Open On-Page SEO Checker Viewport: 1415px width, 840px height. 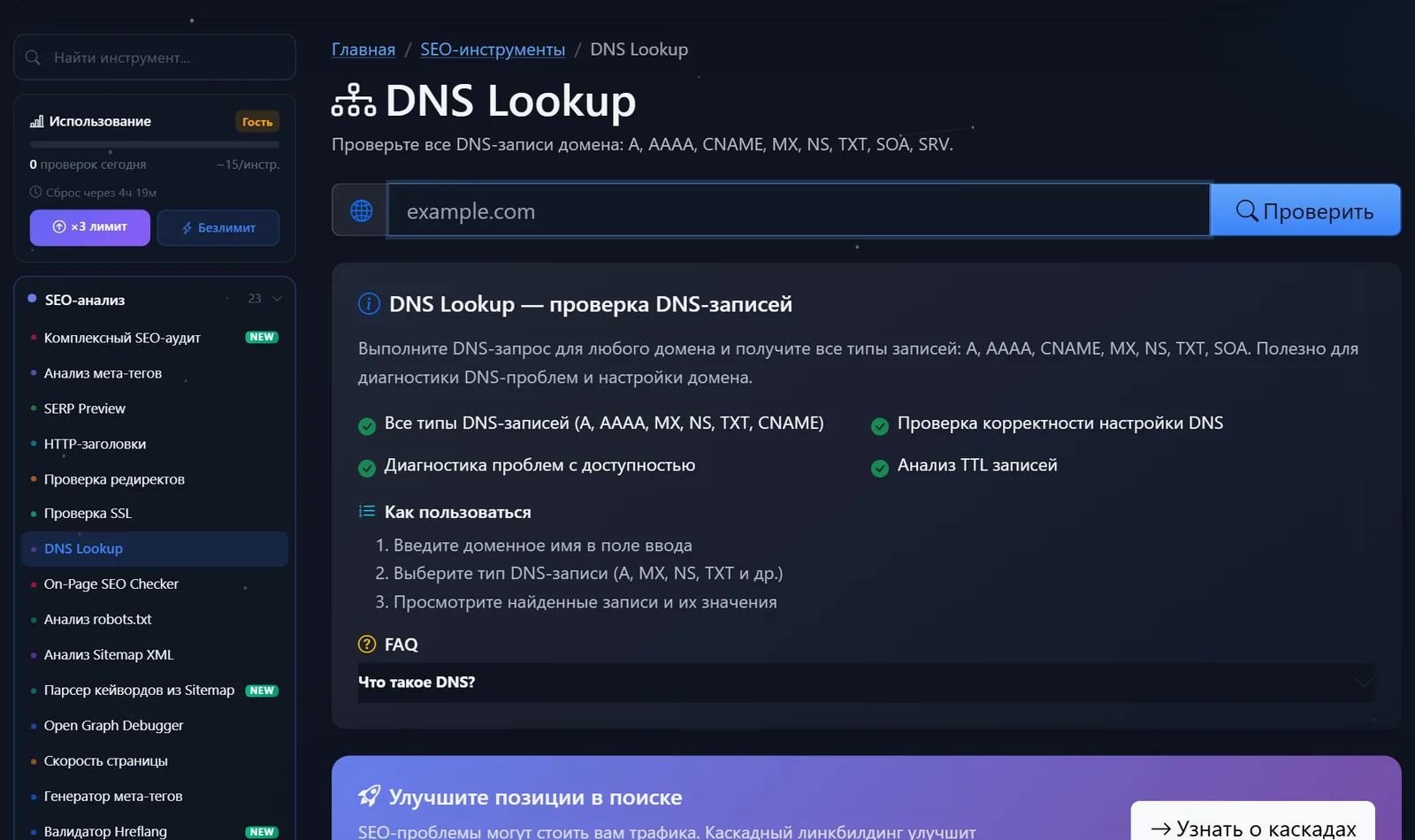click(x=155, y=584)
